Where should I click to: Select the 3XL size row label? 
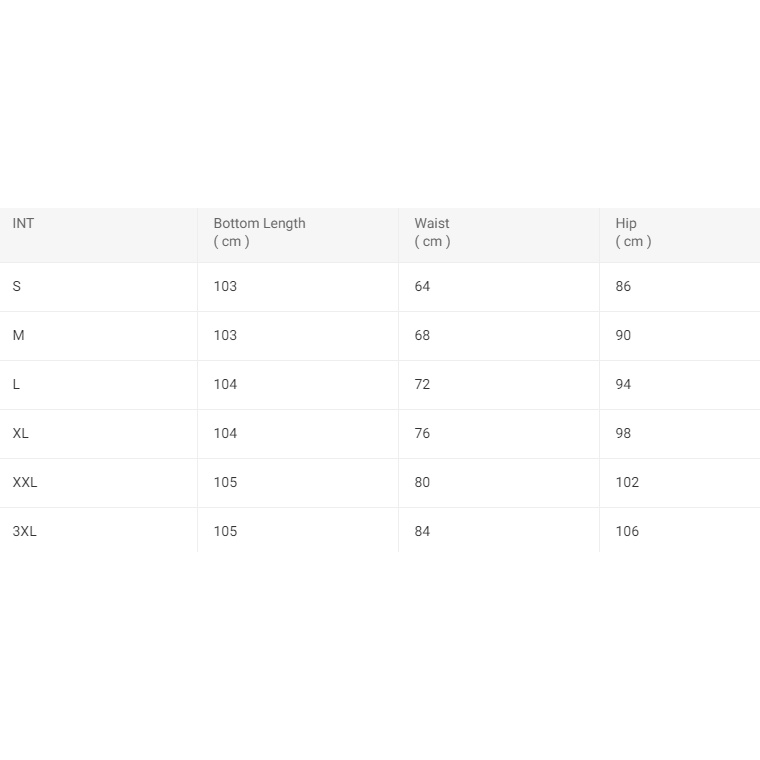point(25,531)
